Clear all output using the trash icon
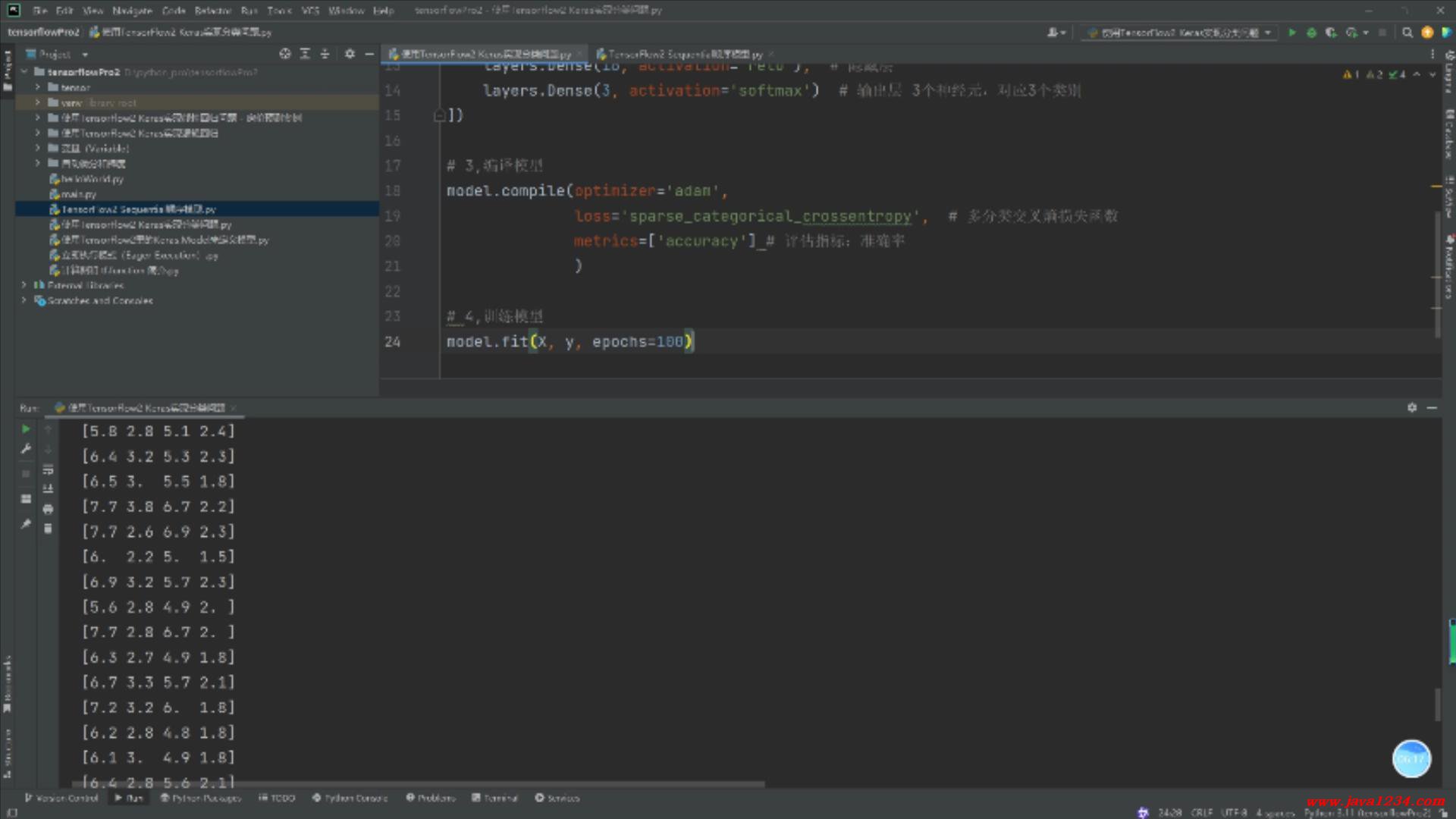1456x819 pixels. coord(48,529)
